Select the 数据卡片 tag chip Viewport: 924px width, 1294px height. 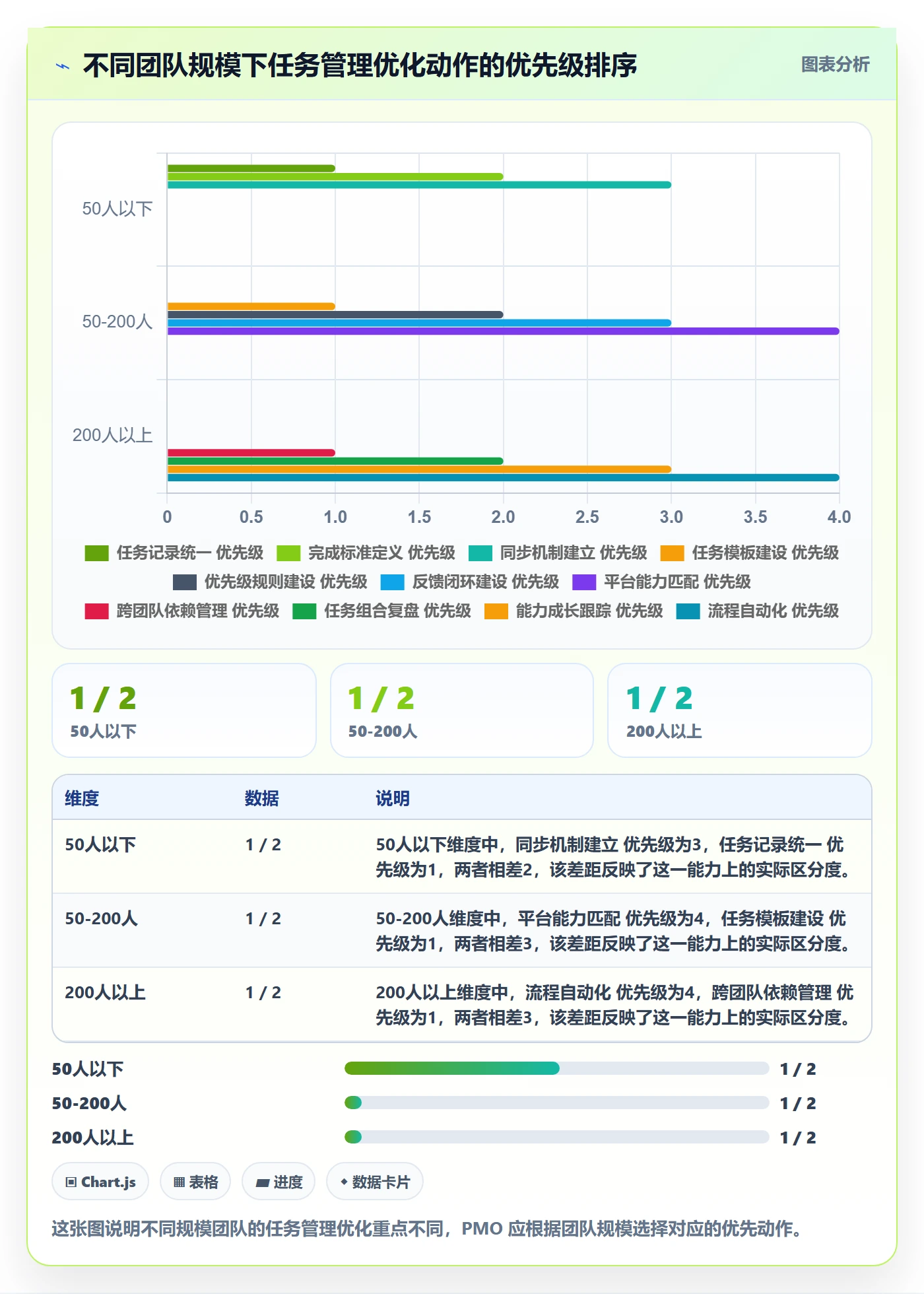tap(375, 1182)
